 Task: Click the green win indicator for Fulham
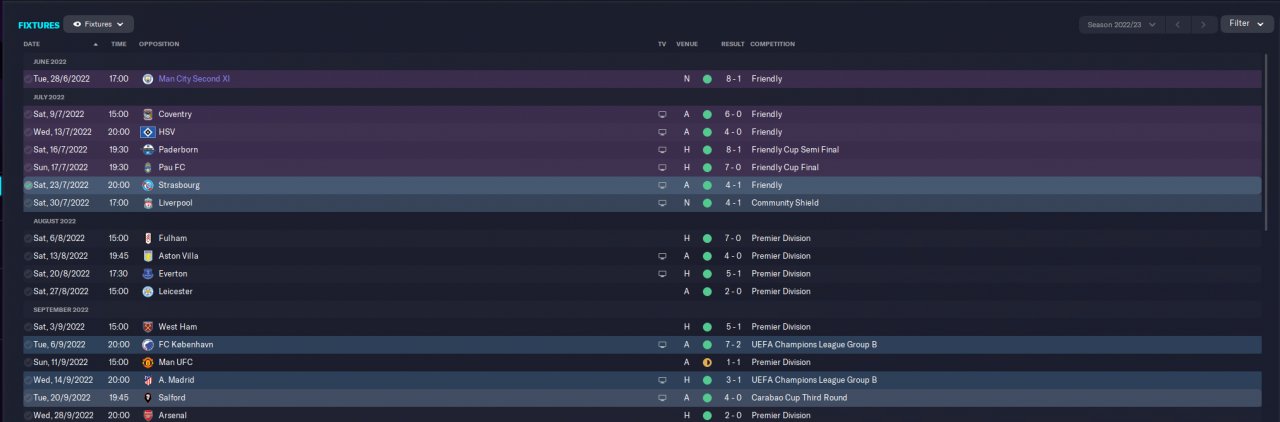pyautogui.click(x=707, y=238)
